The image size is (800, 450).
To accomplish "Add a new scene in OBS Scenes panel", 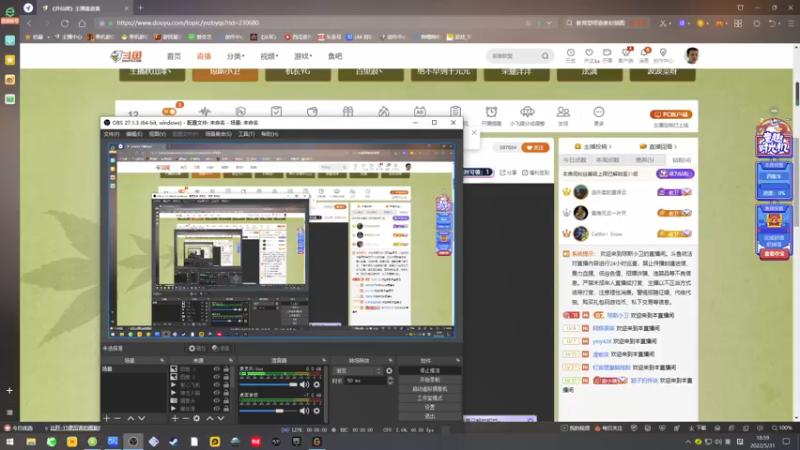I will [106, 418].
